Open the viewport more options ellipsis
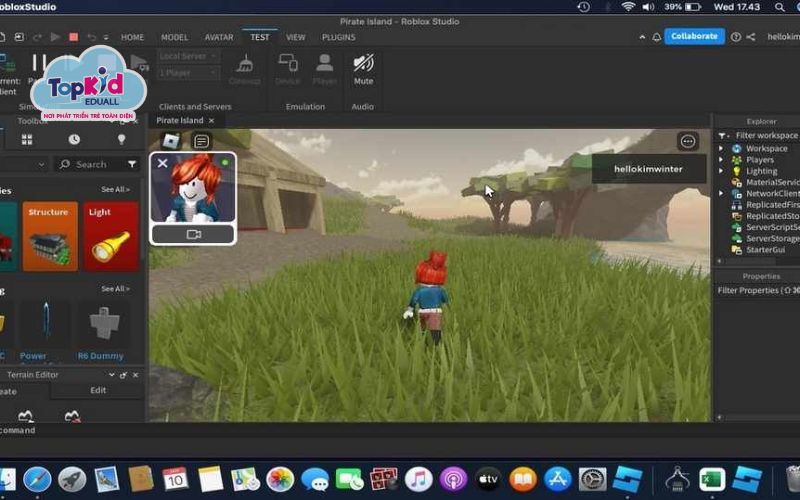 click(688, 141)
